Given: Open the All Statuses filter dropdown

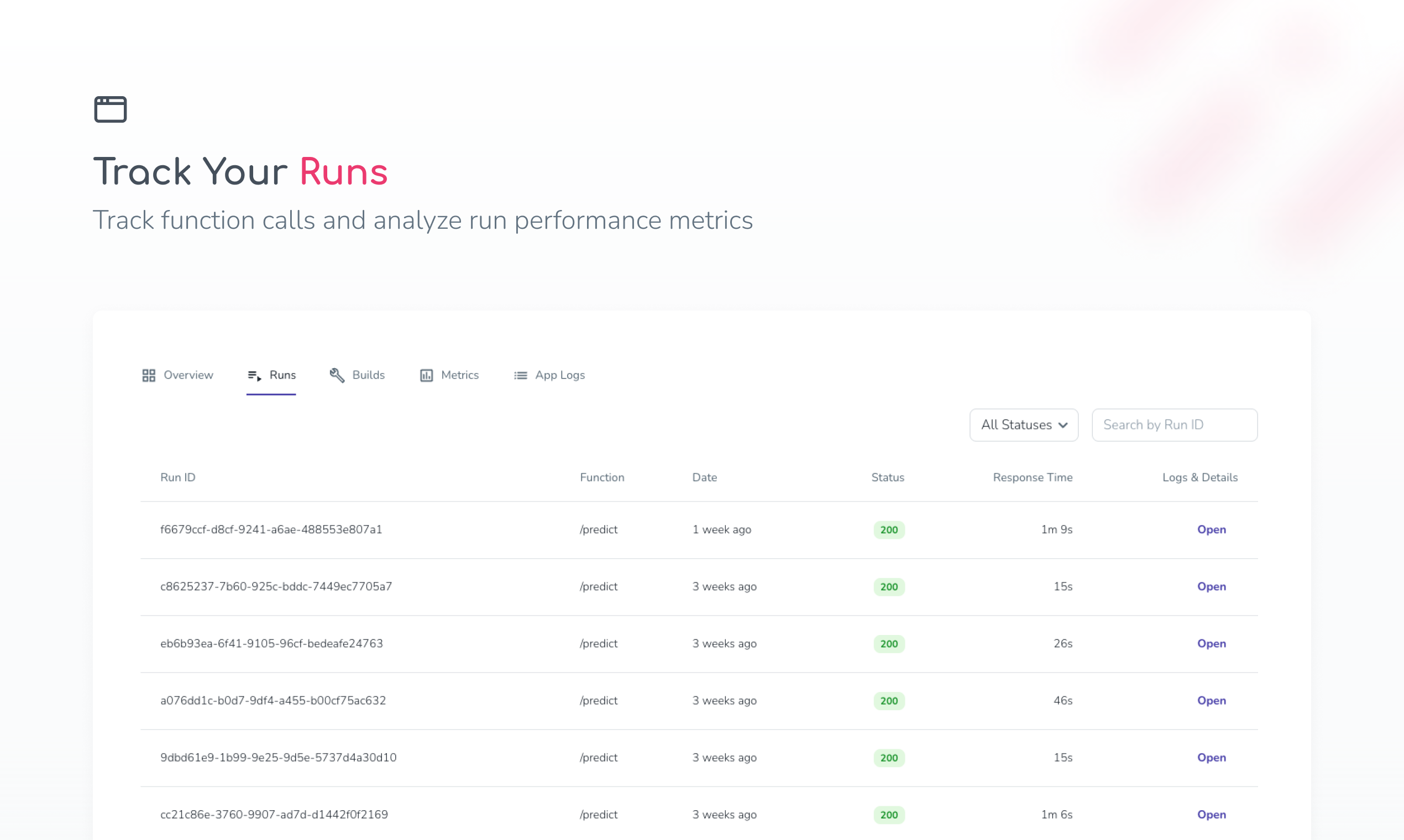Looking at the screenshot, I should tap(1023, 425).
